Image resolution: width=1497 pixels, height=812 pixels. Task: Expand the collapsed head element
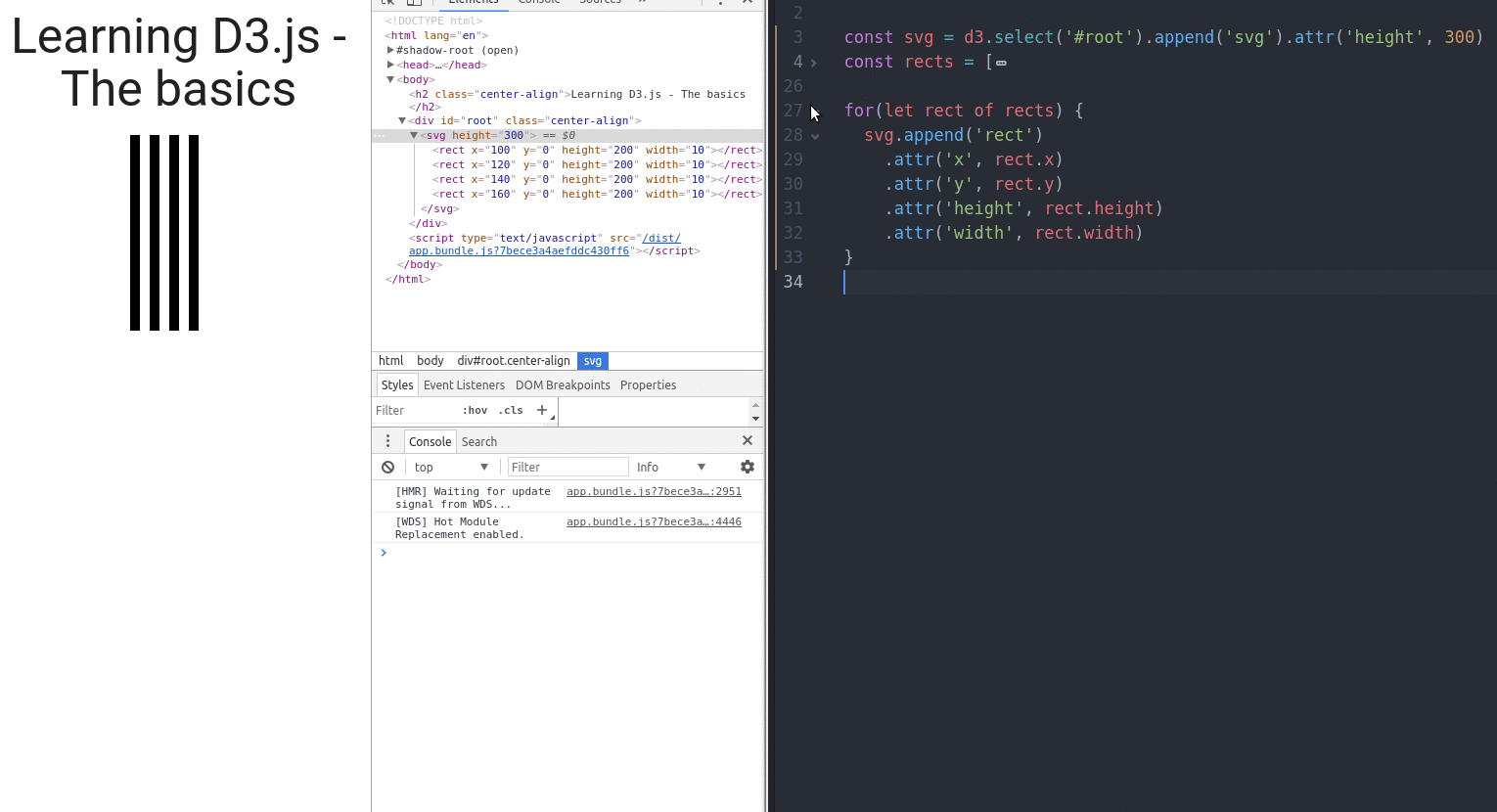(390, 65)
